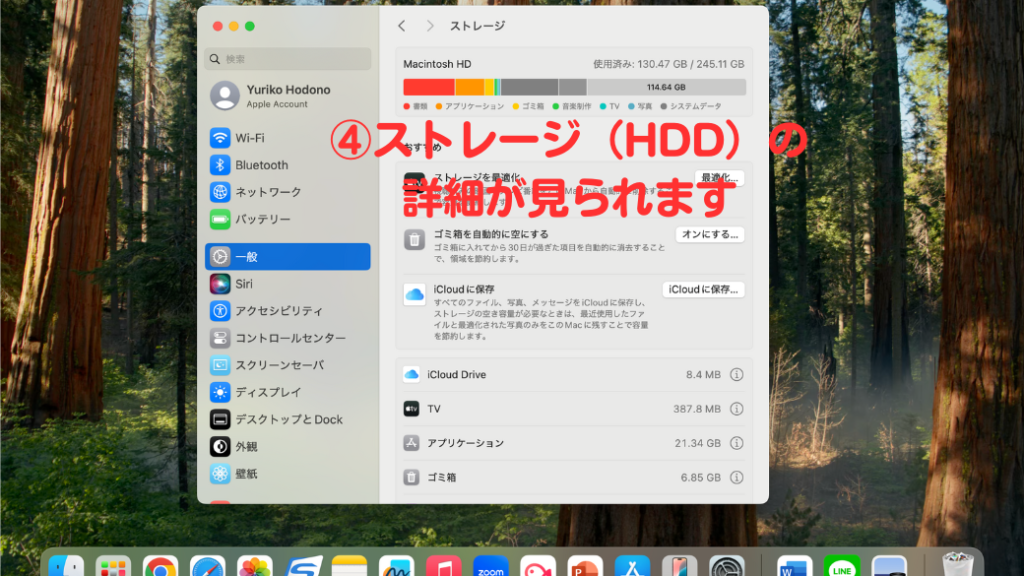The width and height of the screenshot is (1024, 576).
Task: Open Siri settings from sidebar
Action: tap(243, 284)
